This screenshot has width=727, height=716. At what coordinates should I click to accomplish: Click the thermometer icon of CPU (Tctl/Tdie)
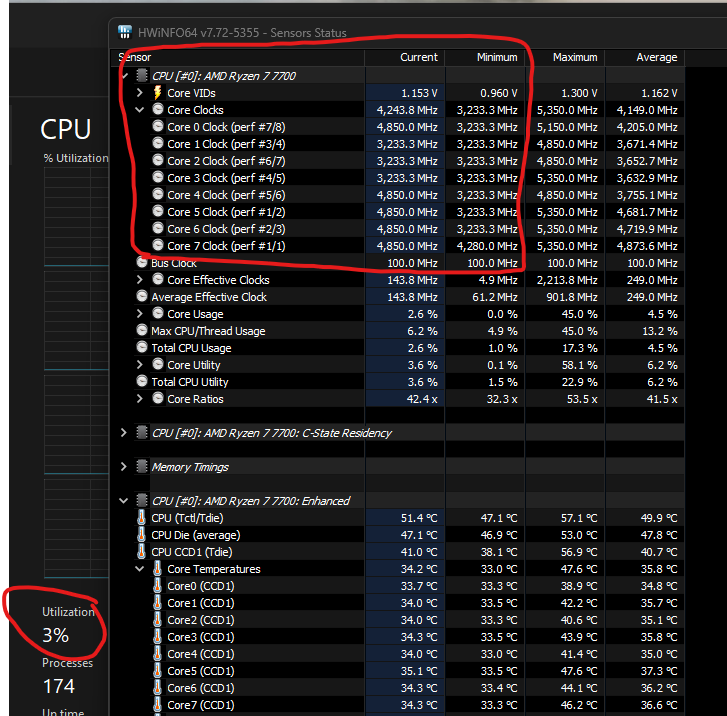[x=141, y=518]
